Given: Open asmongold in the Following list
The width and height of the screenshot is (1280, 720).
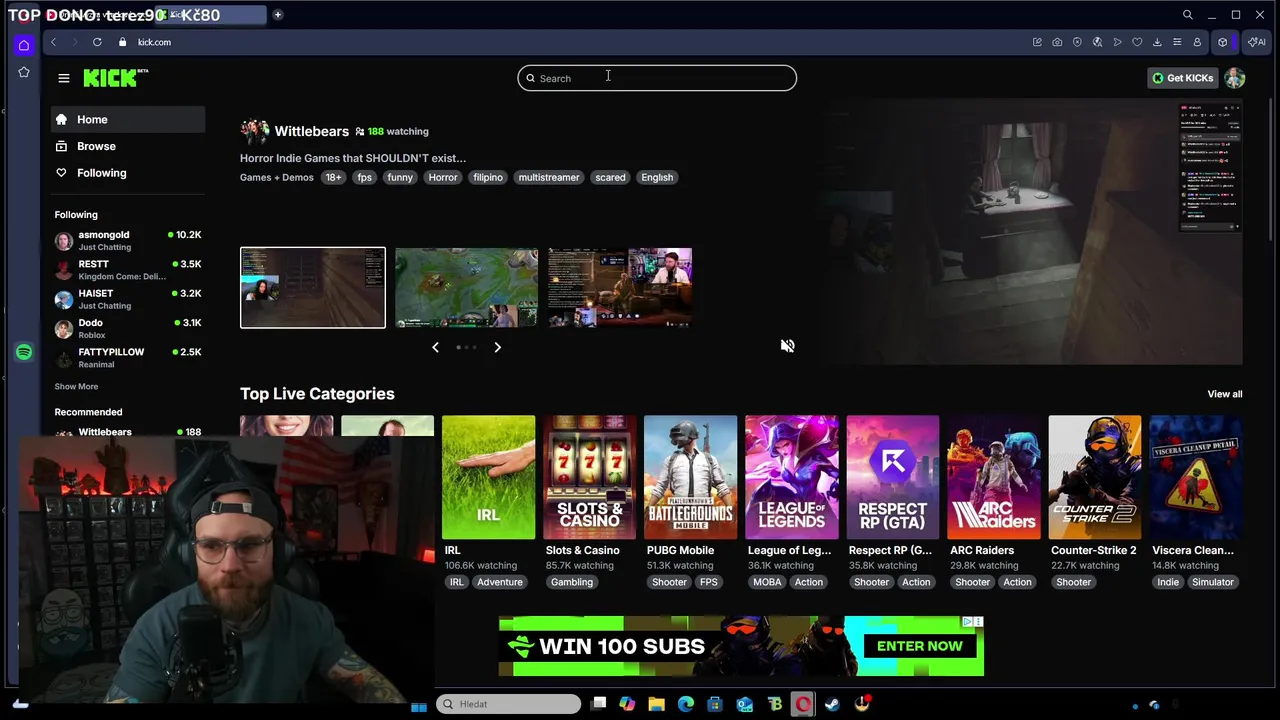Looking at the screenshot, I should click(128, 240).
